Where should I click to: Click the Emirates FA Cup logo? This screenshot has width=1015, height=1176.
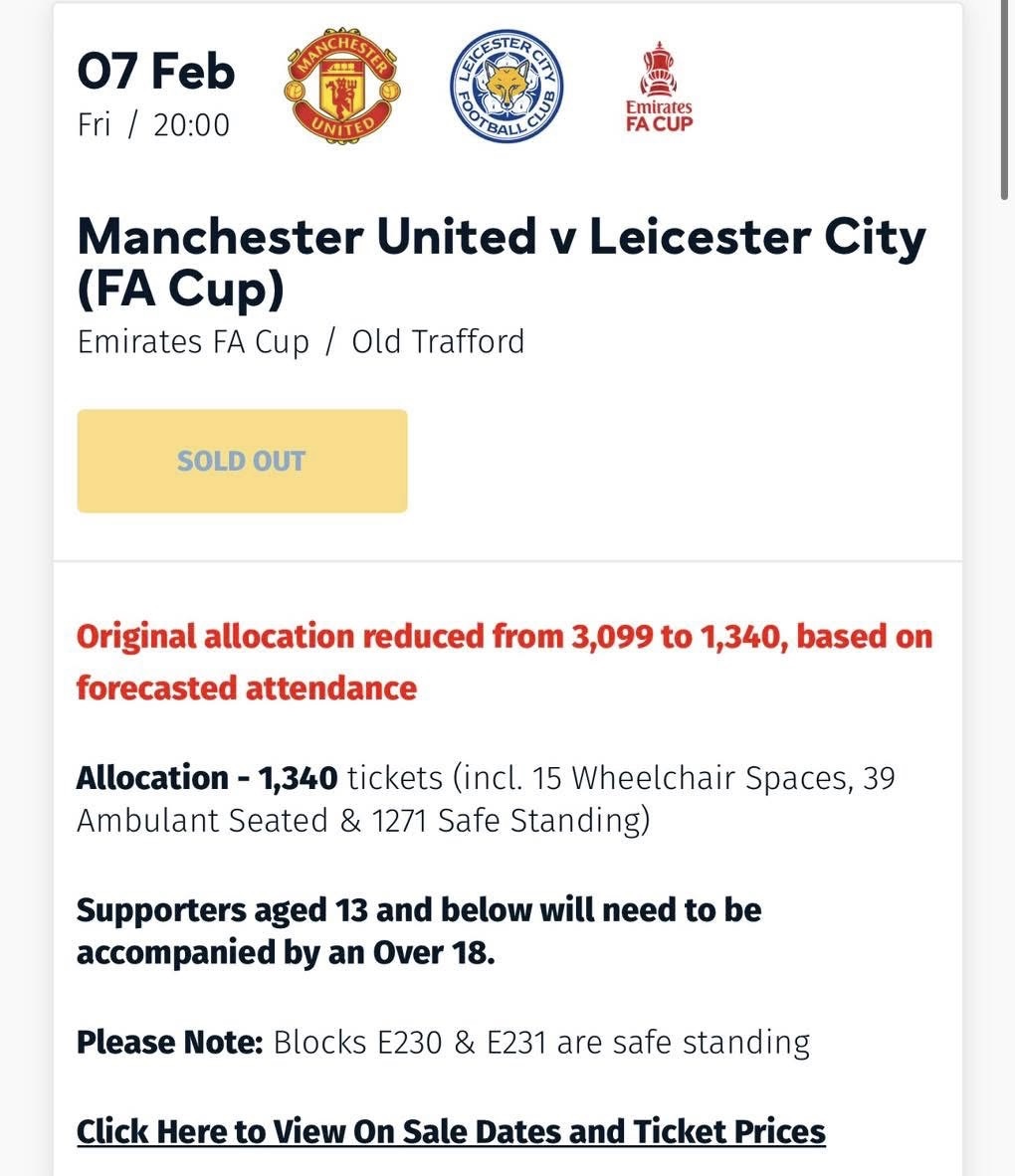(660, 87)
